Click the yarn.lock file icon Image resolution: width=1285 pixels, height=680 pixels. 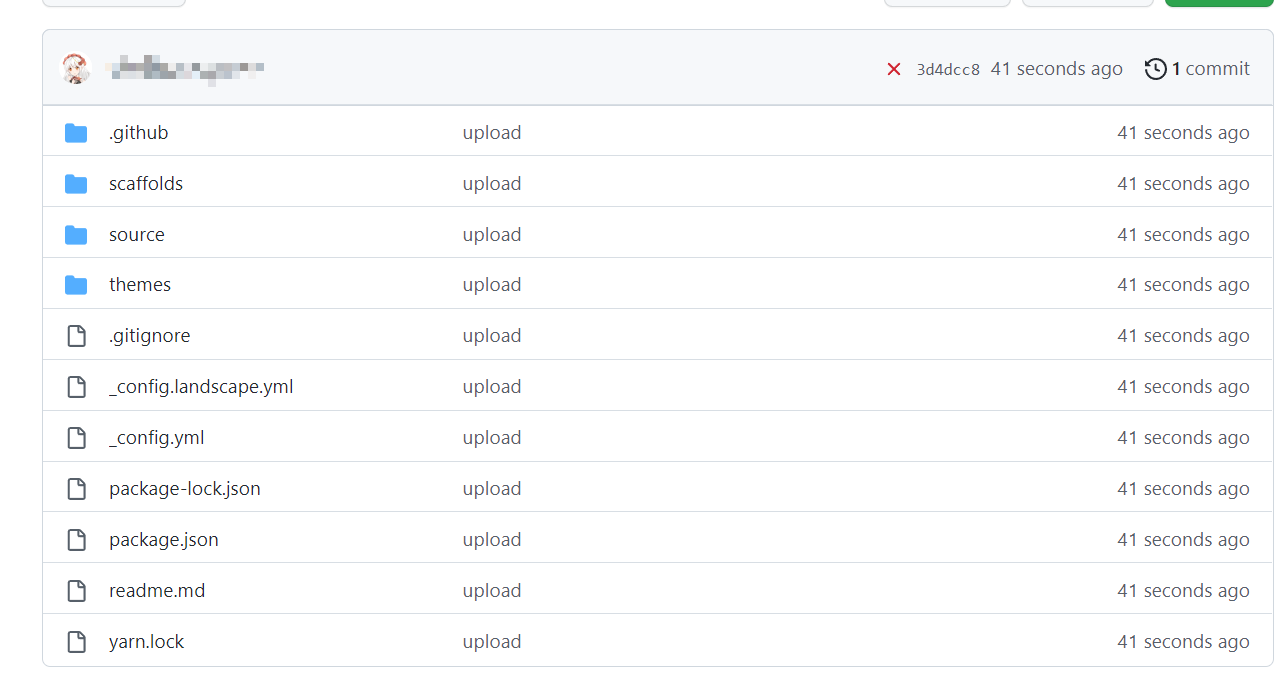click(76, 642)
